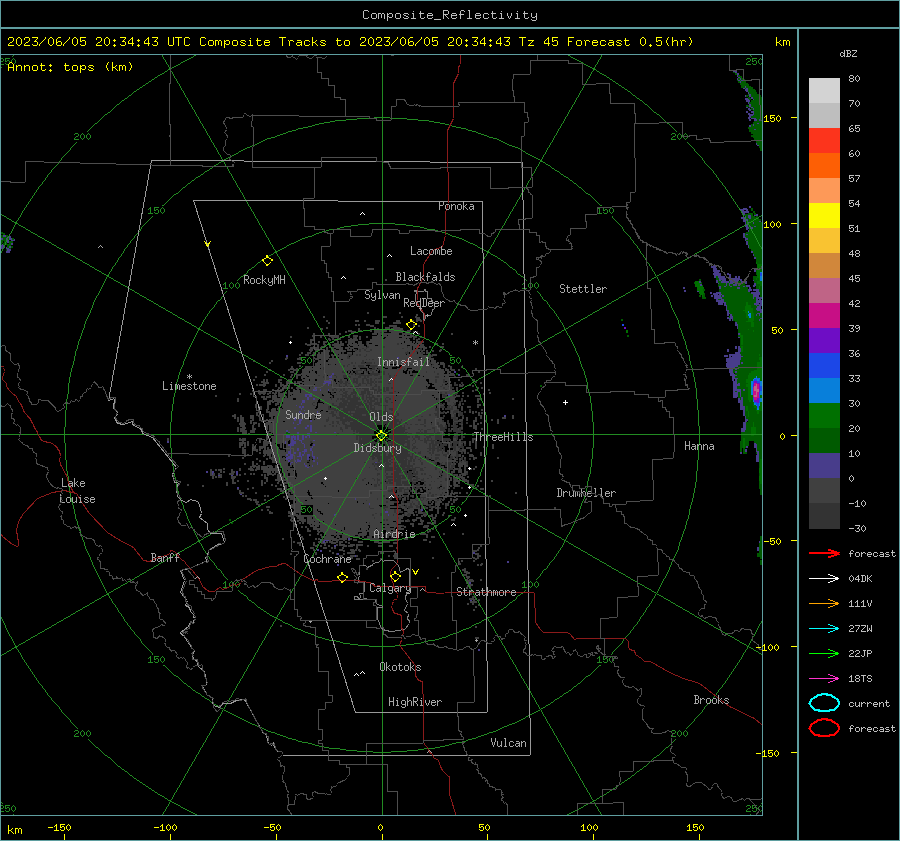Click the Banff label

coord(165,558)
